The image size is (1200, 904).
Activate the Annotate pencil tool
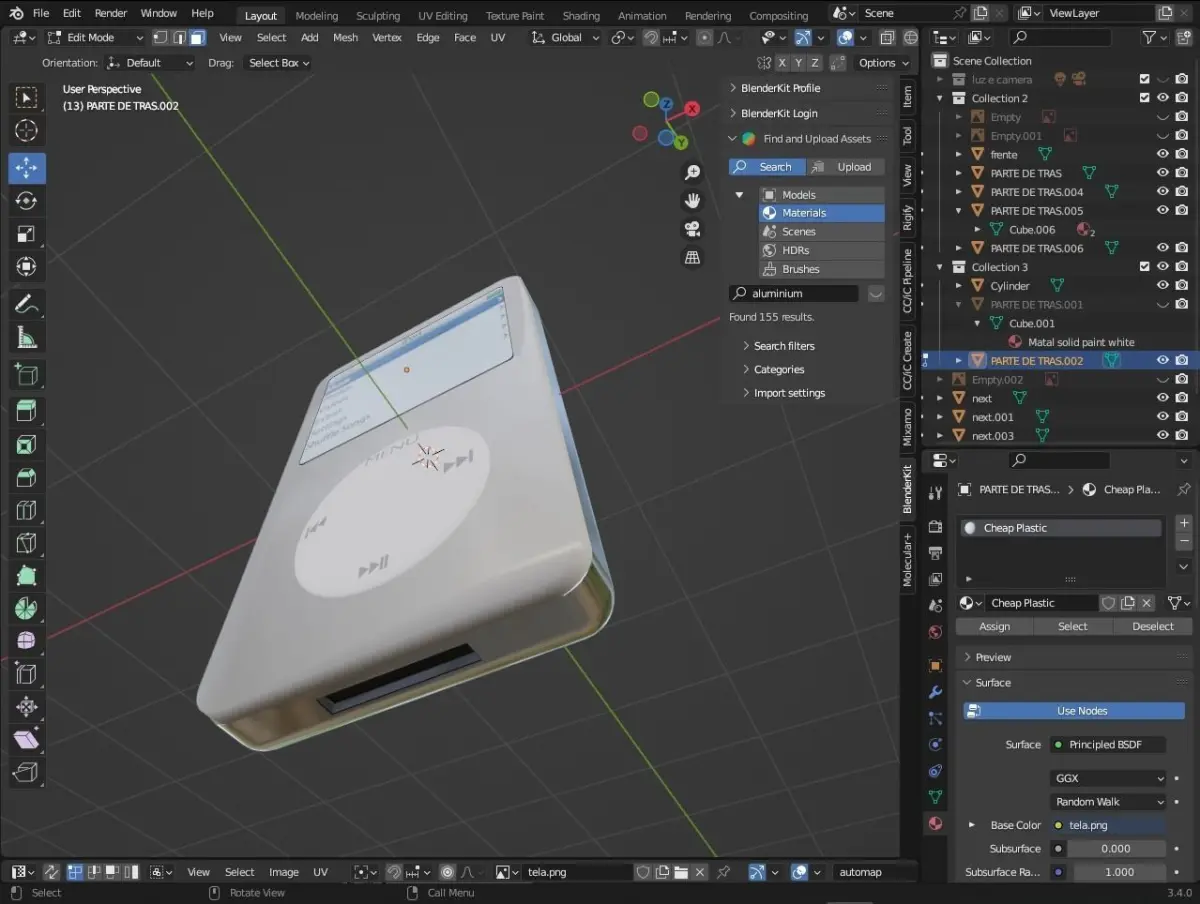[27, 304]
